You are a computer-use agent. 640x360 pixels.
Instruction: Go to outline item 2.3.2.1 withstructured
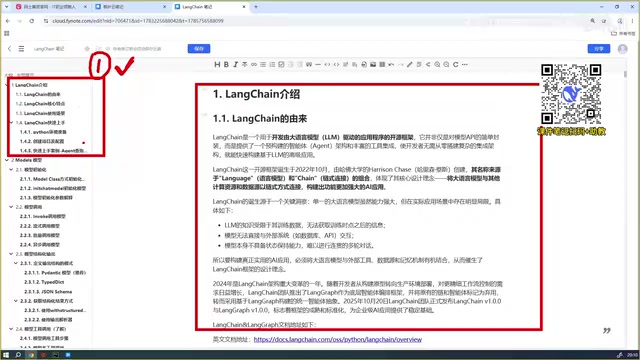point(56,310)
